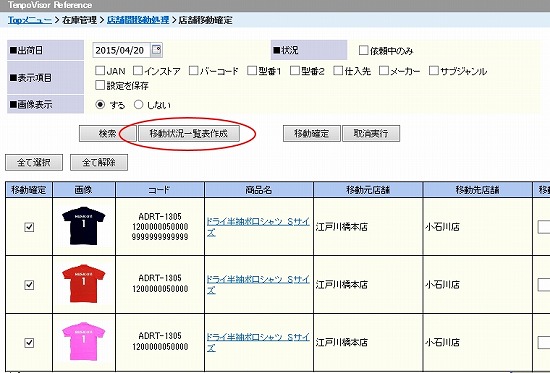Click the pink T-shirt product image

(83, 341)
